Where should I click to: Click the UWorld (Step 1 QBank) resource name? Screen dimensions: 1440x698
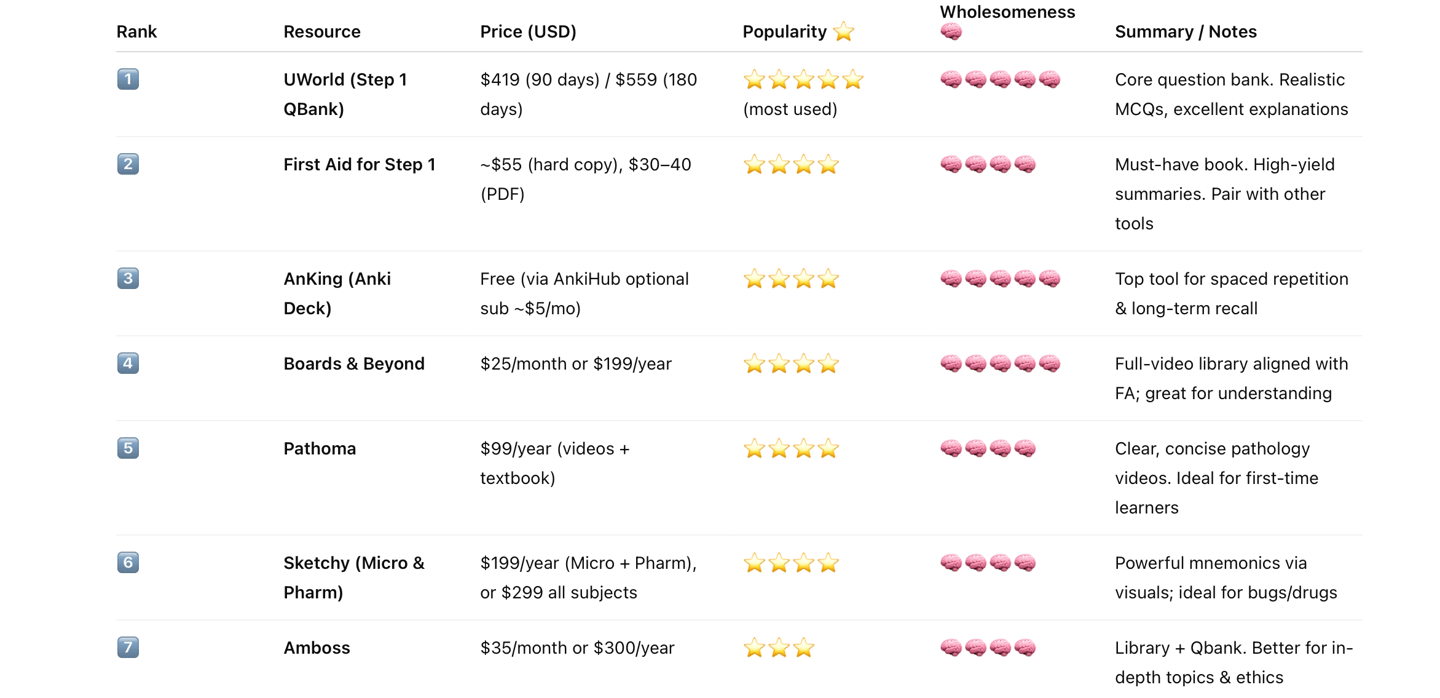point(345,94)
